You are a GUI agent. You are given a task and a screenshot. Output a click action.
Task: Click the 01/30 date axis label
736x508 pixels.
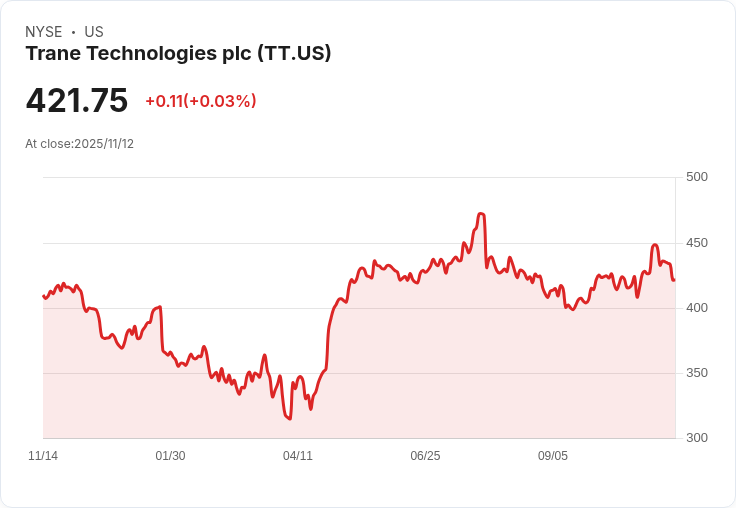[170, 455]
